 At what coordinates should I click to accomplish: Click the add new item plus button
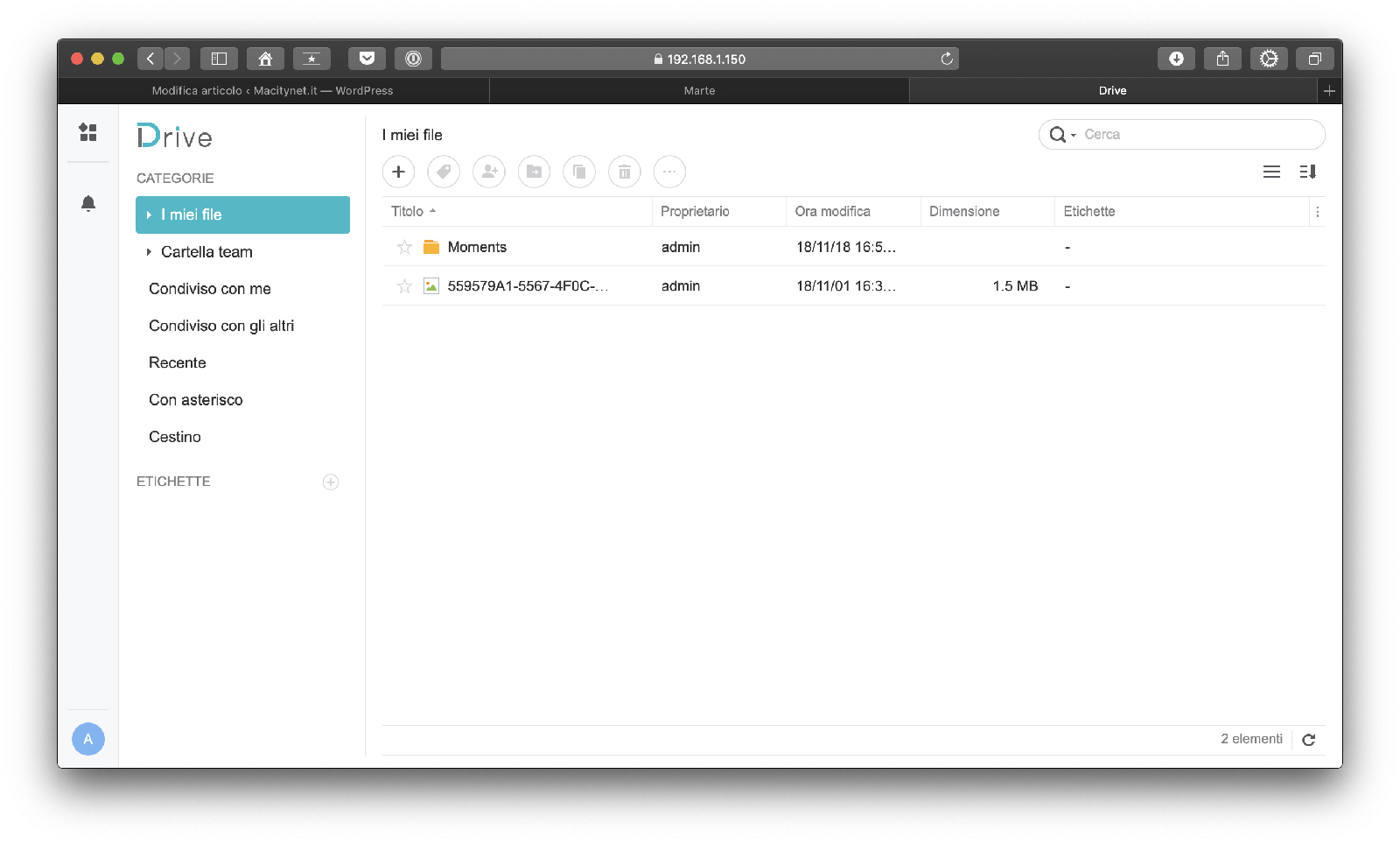pos(398,172)
